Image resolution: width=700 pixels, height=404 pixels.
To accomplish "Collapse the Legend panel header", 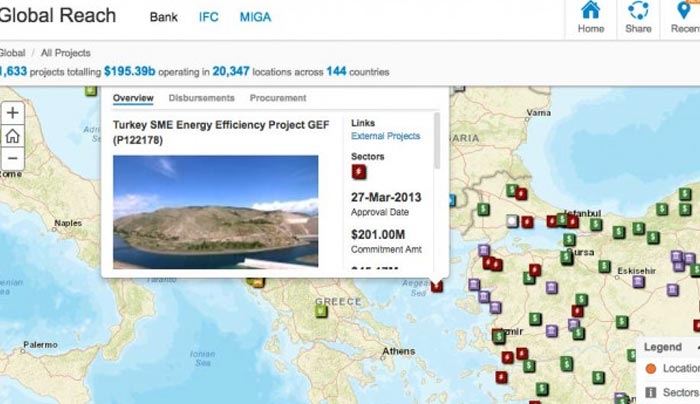I will click(668, 347).
